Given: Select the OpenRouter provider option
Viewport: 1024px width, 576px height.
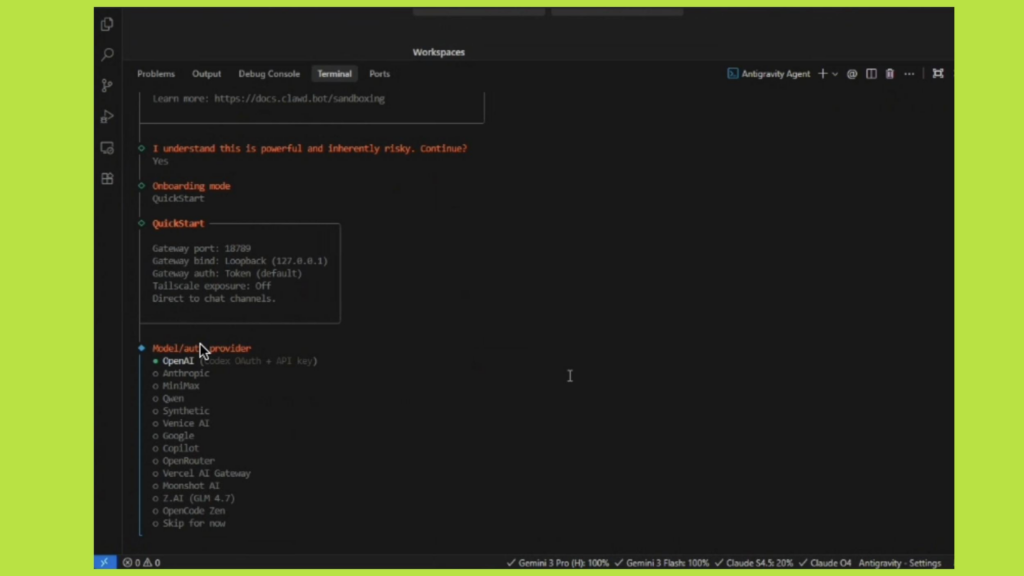Looking at the screenshot, I should coord(188,461).
